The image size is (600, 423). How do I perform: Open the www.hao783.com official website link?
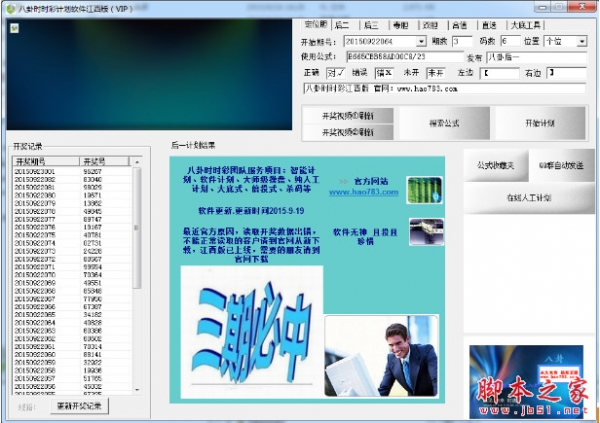click(364, 192)
